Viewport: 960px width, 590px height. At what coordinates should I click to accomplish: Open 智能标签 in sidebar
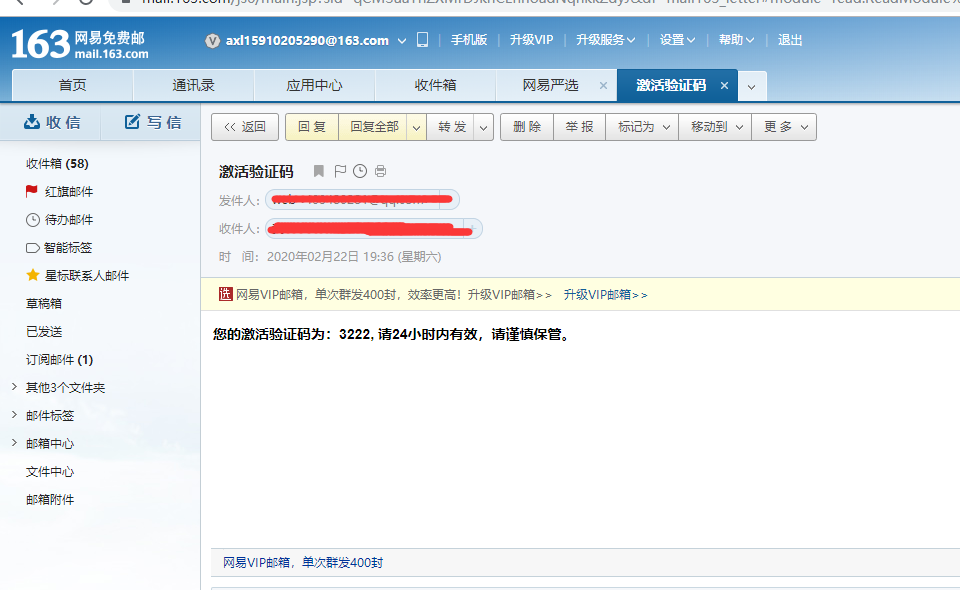pos(59,248)
